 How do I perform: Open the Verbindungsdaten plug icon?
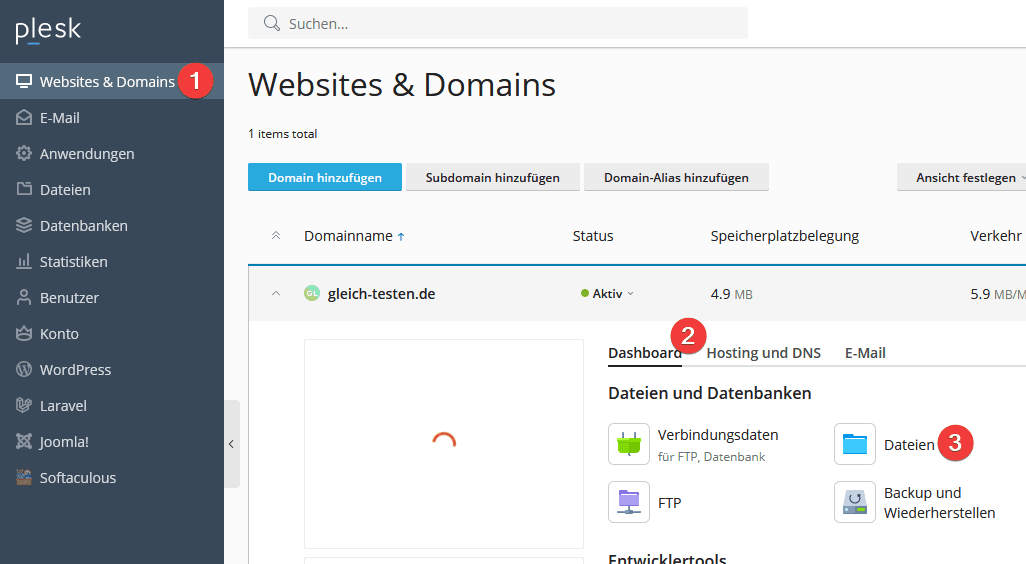629,444
